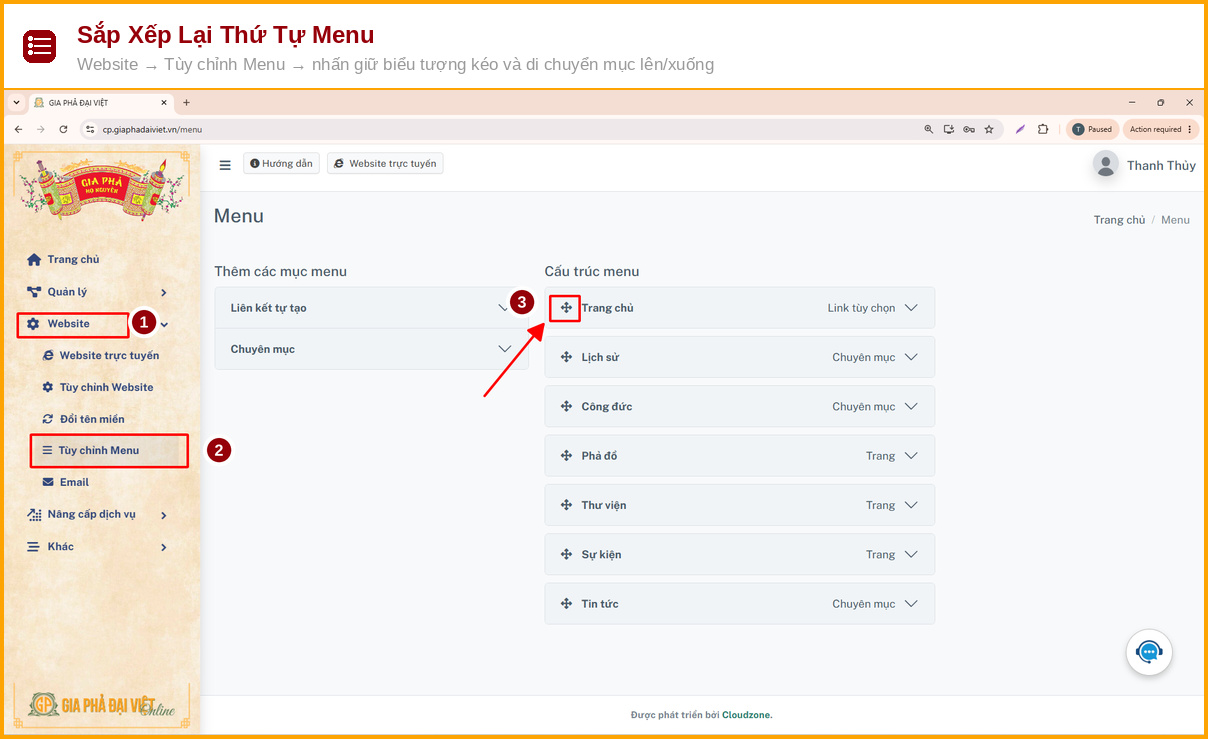Open the tab search dropdown arrow

click(16, 102)
